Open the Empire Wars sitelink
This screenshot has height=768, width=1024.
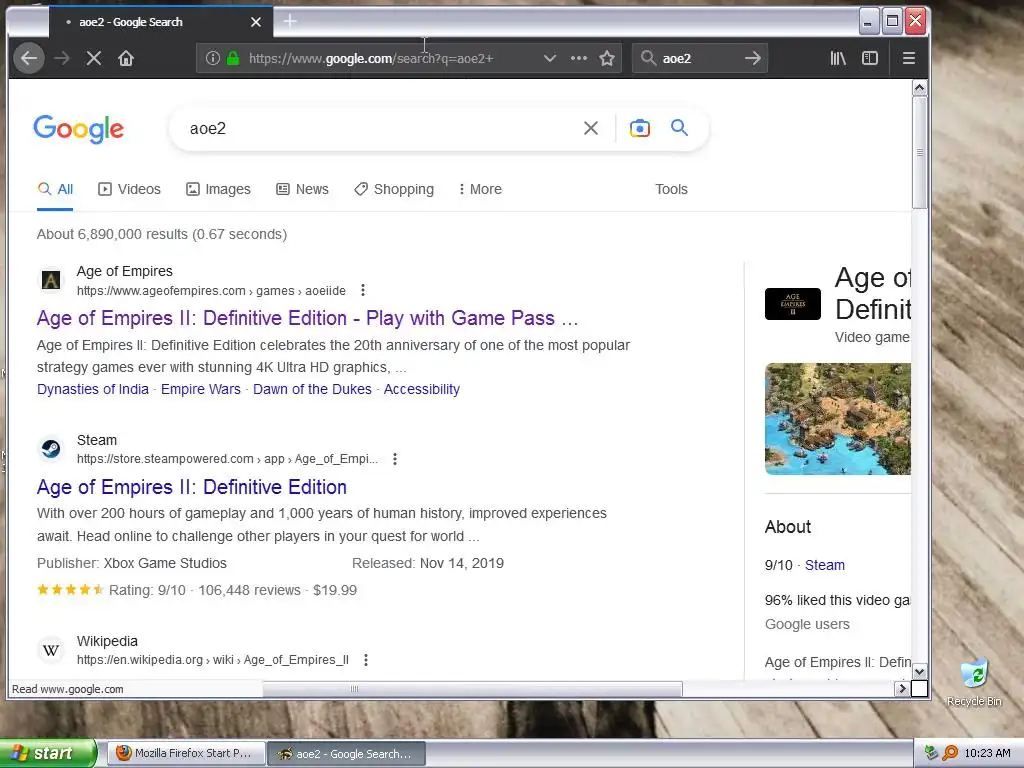pyautogui.click(x=200, y=389)
